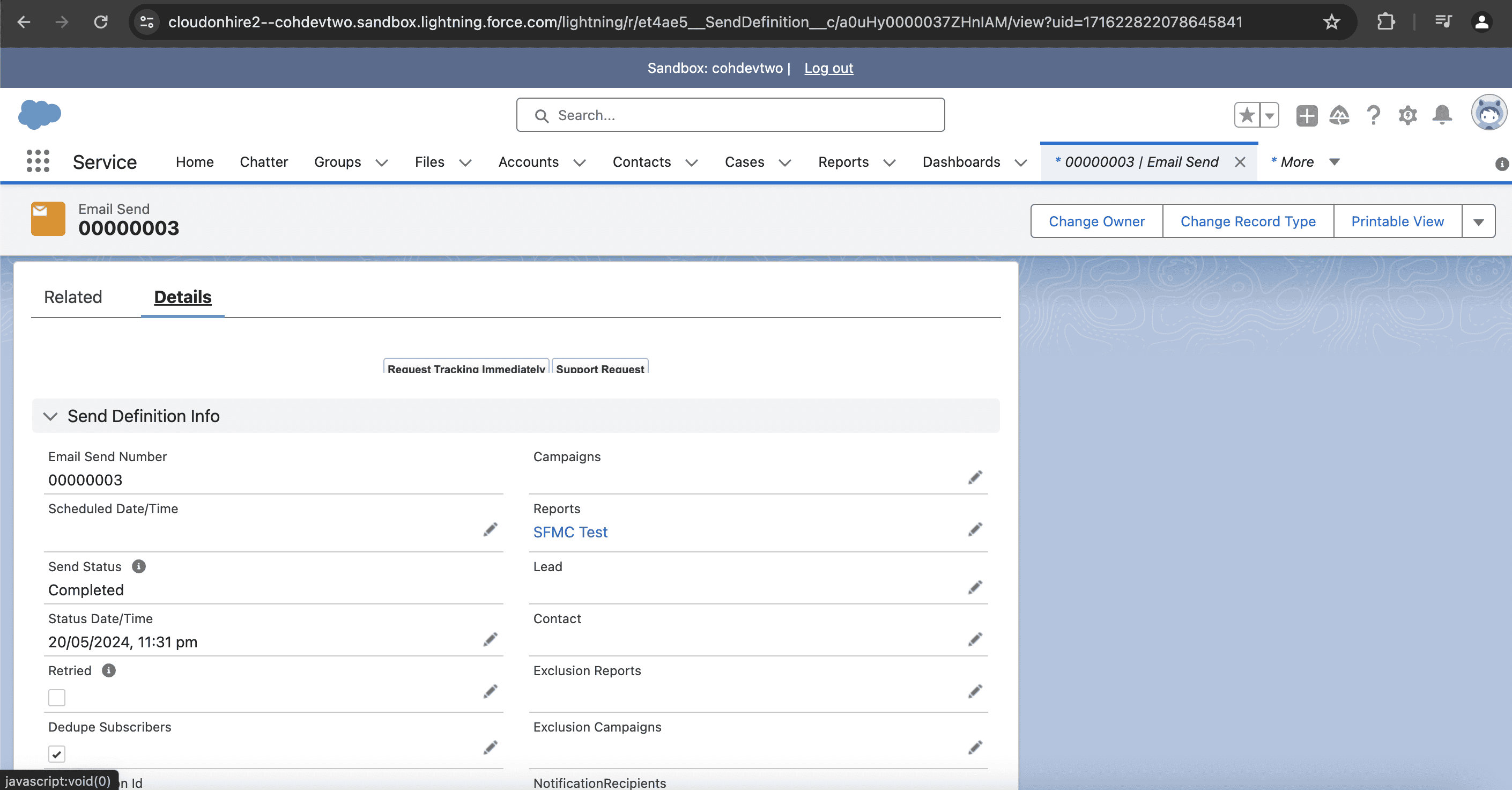Edit the Campaigns field pencil
Screen dimensions: 1512x790
975,478
